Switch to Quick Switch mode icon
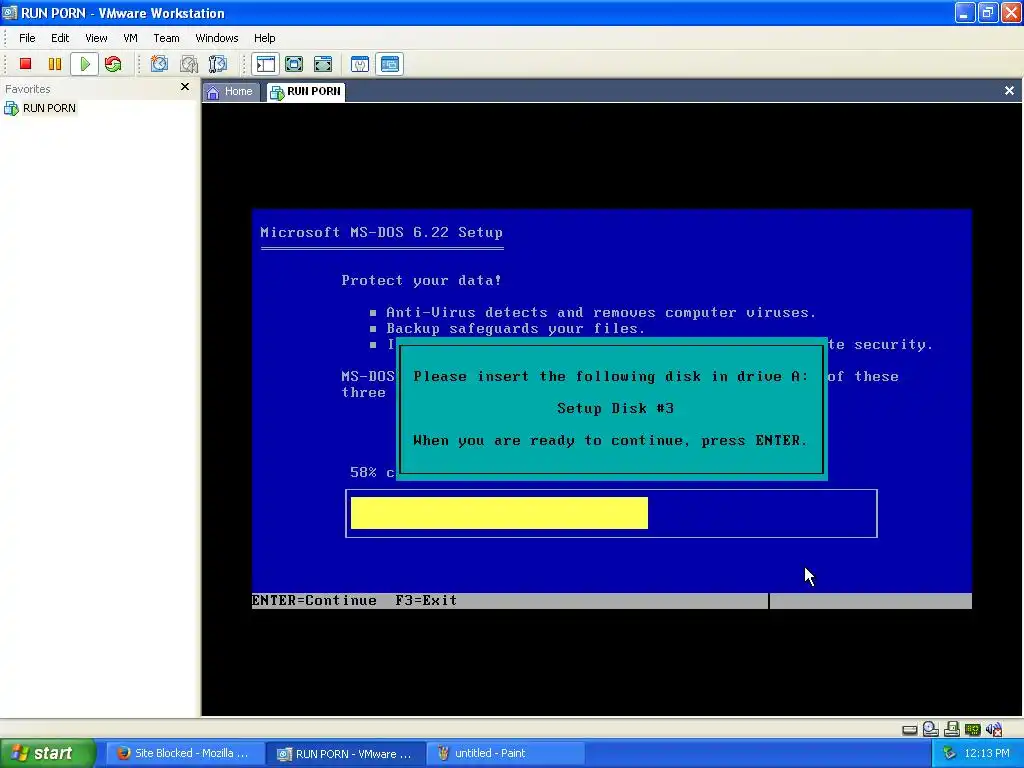 coord(294,64)
